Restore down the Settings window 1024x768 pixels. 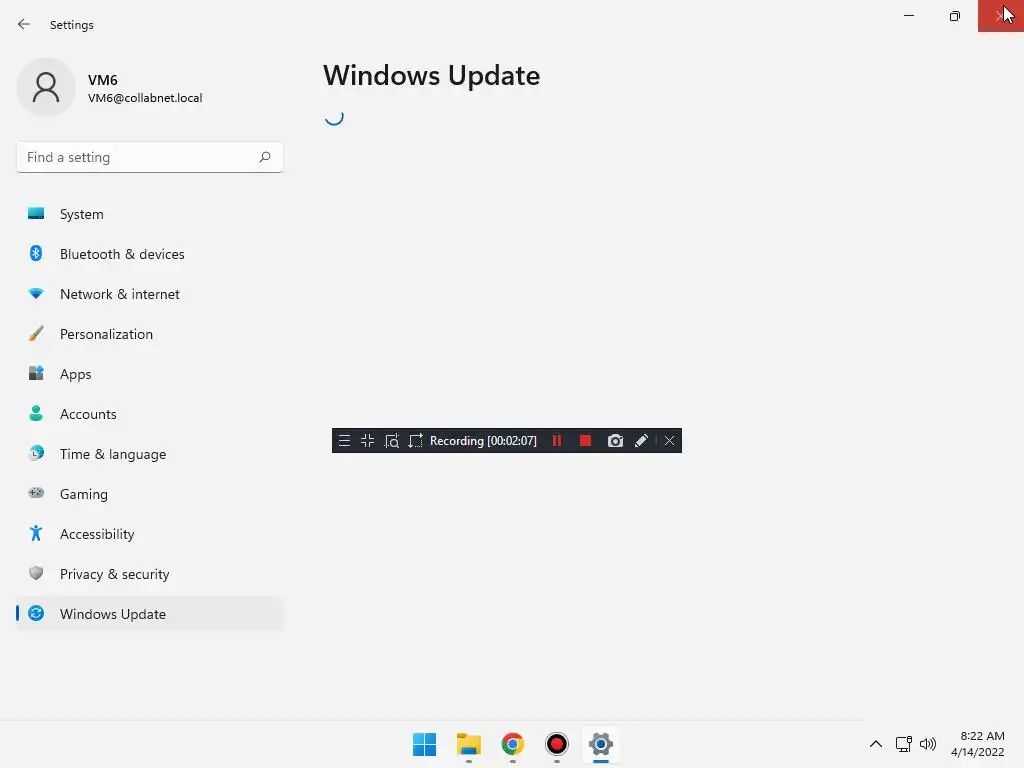[955, 16]
